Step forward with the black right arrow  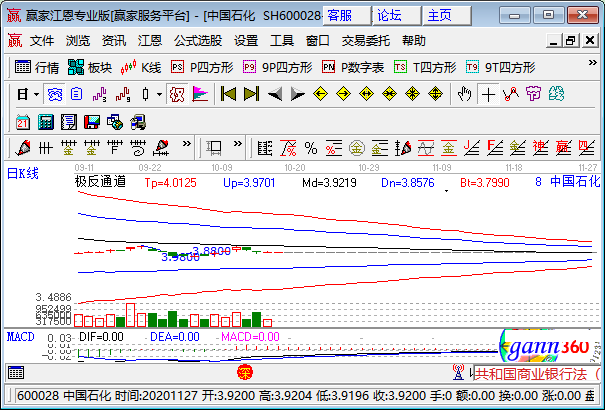(297, 94)
